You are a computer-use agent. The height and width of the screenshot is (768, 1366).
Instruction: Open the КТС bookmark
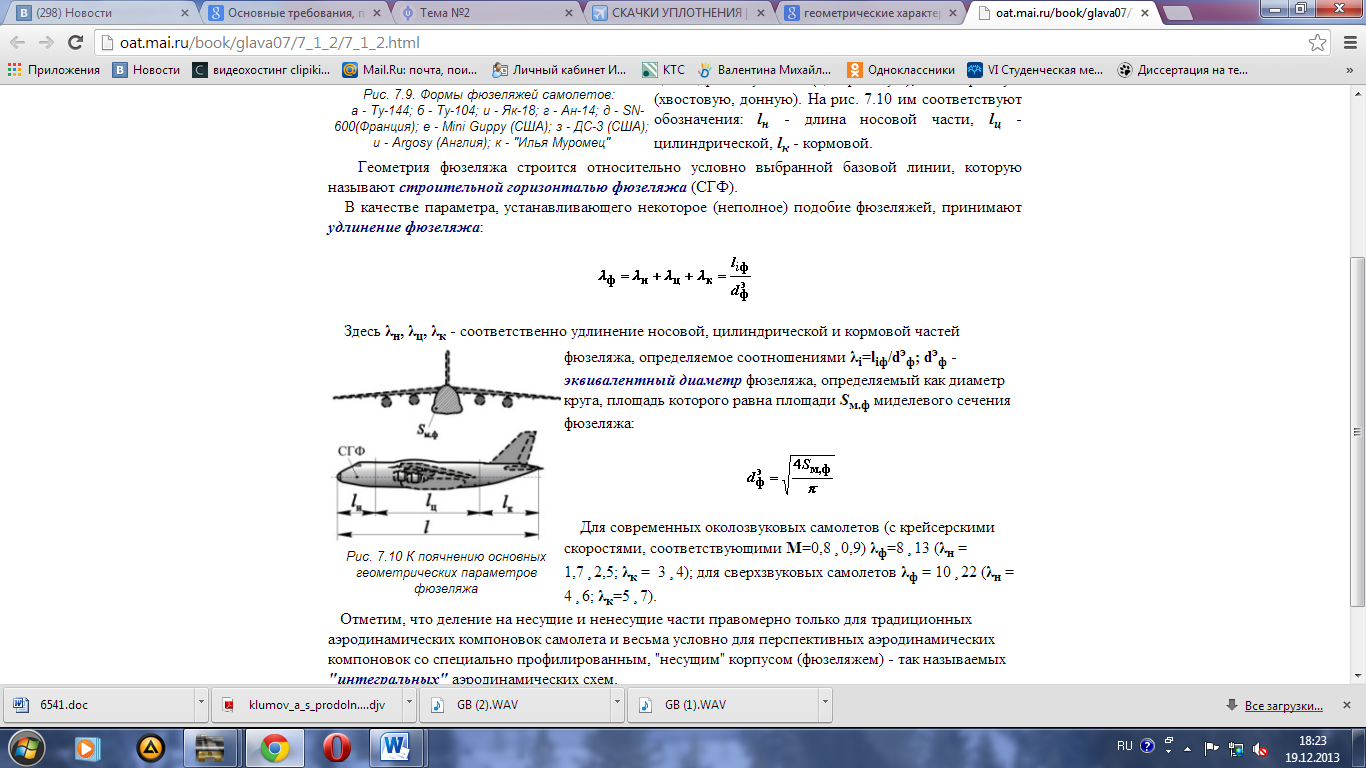(664, 70)
